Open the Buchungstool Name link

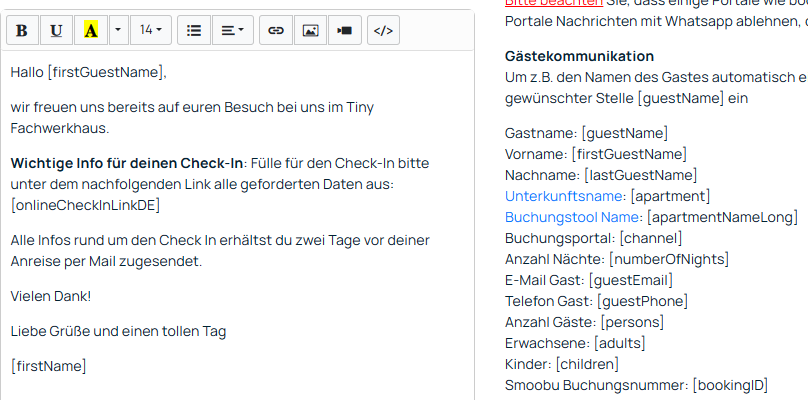point(572,217)
